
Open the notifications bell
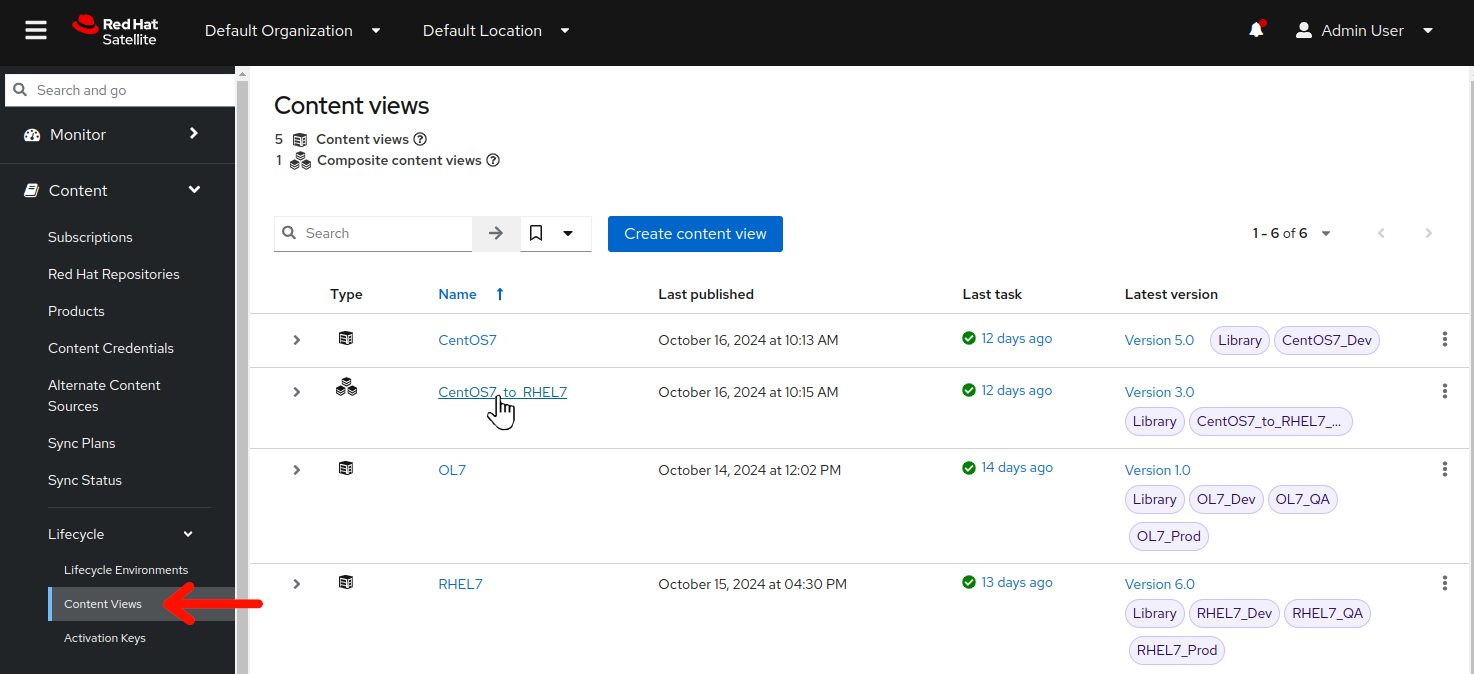point(1257,30)
